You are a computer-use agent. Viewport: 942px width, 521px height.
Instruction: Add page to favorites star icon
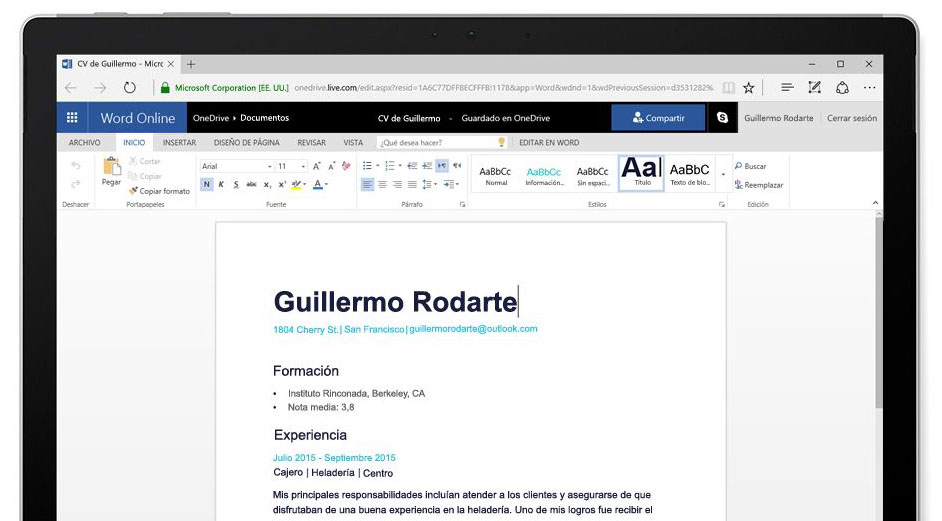tap(749, 88)
